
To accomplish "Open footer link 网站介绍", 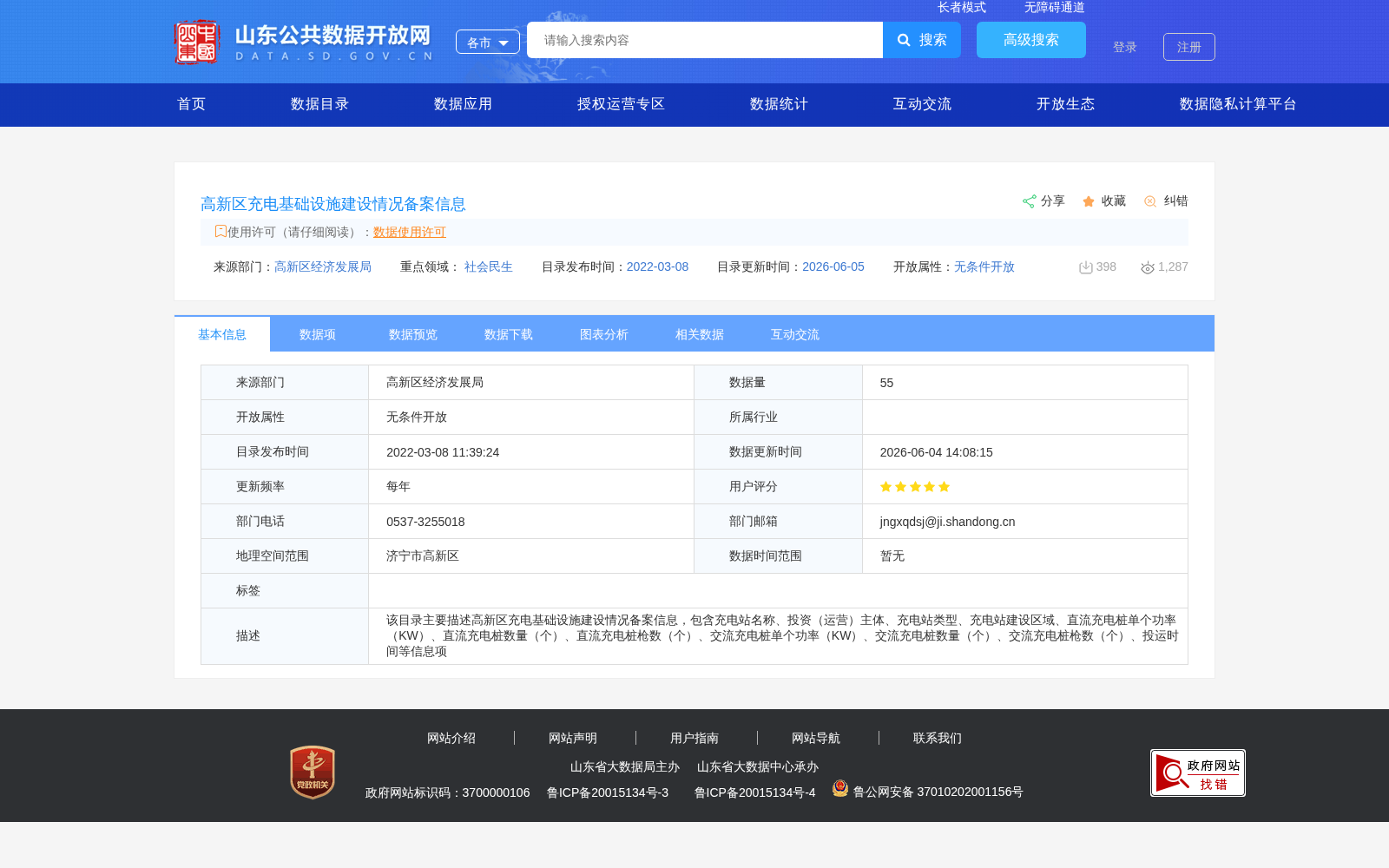I will [x=451, y=739].
